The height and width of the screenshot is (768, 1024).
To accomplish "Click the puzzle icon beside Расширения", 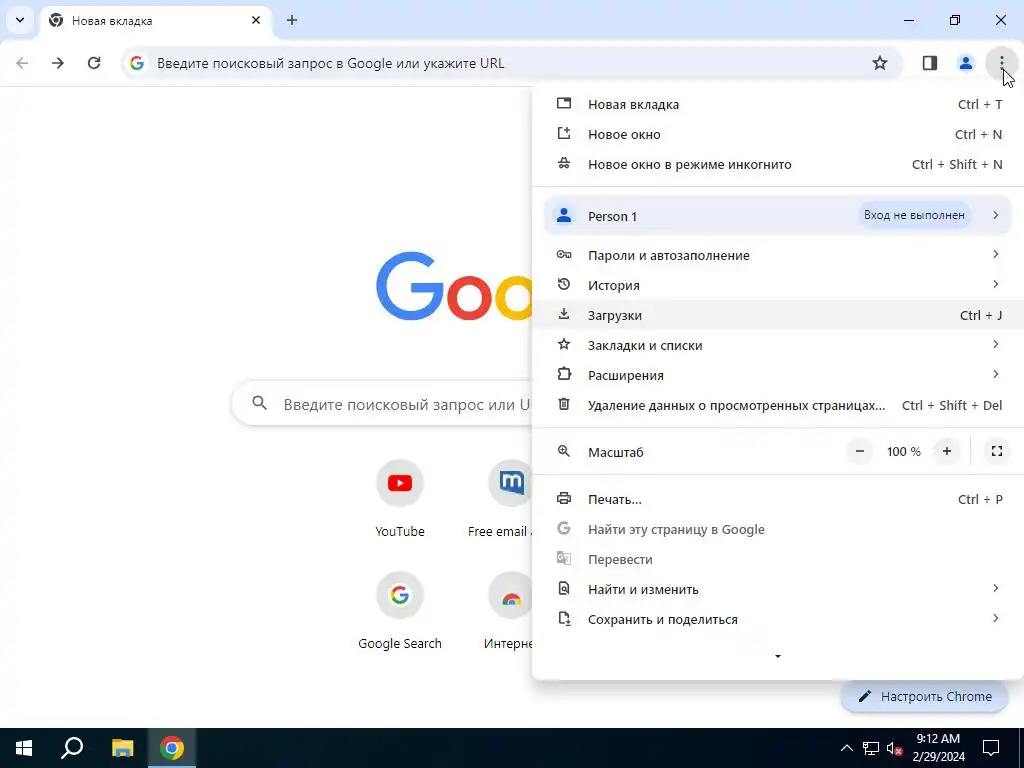I will (x=564, y=374).
